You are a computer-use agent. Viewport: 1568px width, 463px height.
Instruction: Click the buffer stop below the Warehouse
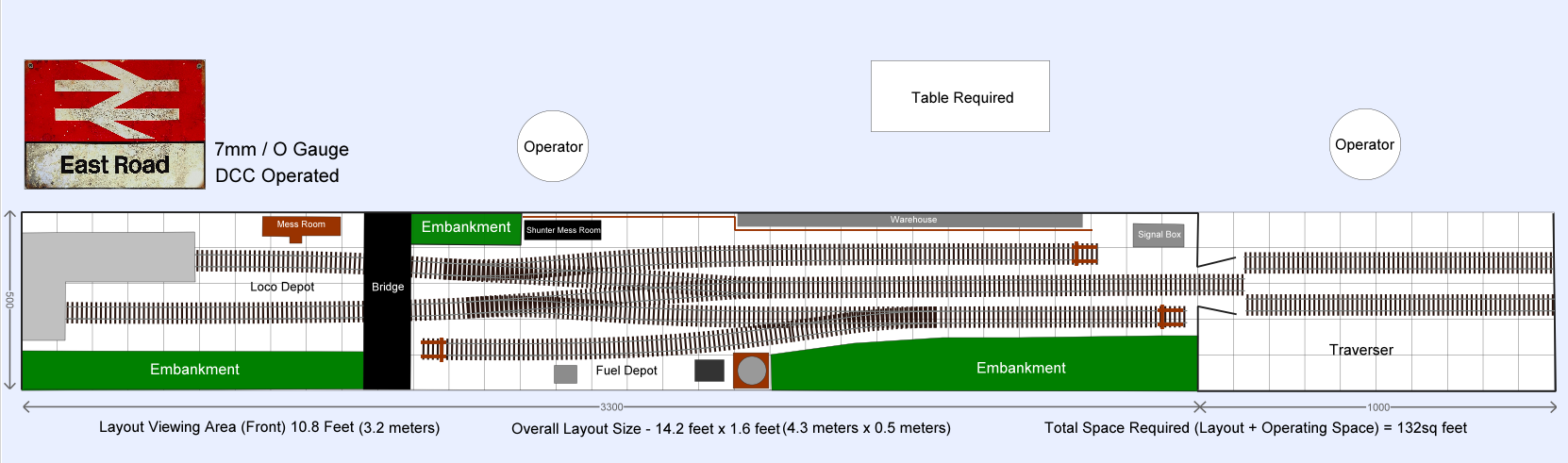1085,253
